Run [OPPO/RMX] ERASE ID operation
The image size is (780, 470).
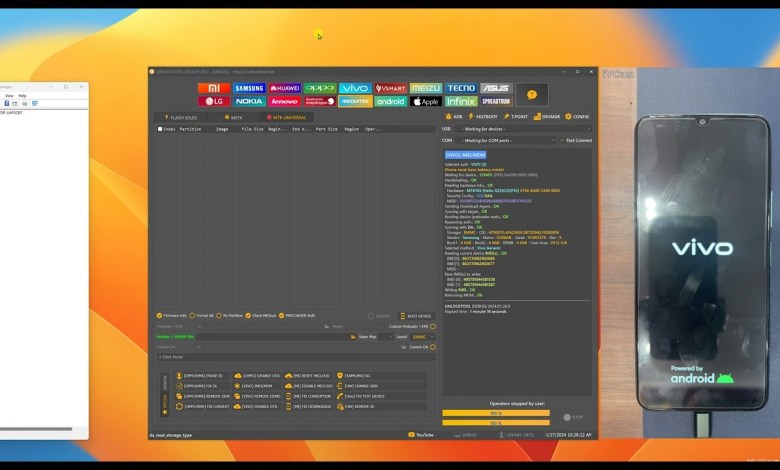[203, 376]
